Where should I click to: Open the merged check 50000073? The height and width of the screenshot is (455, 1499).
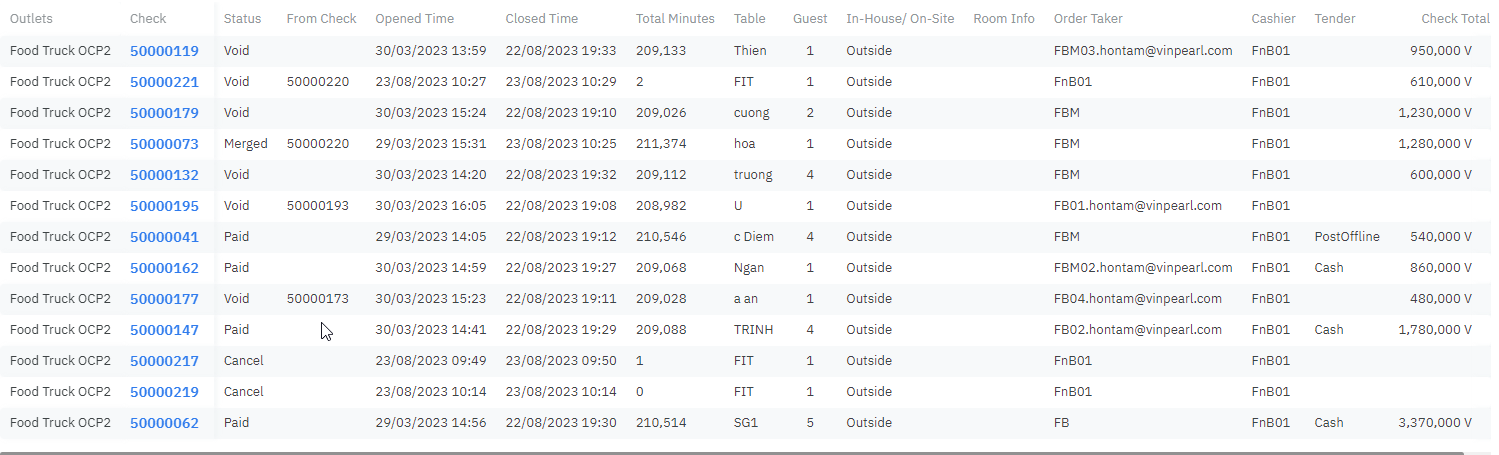click(164, 144)
